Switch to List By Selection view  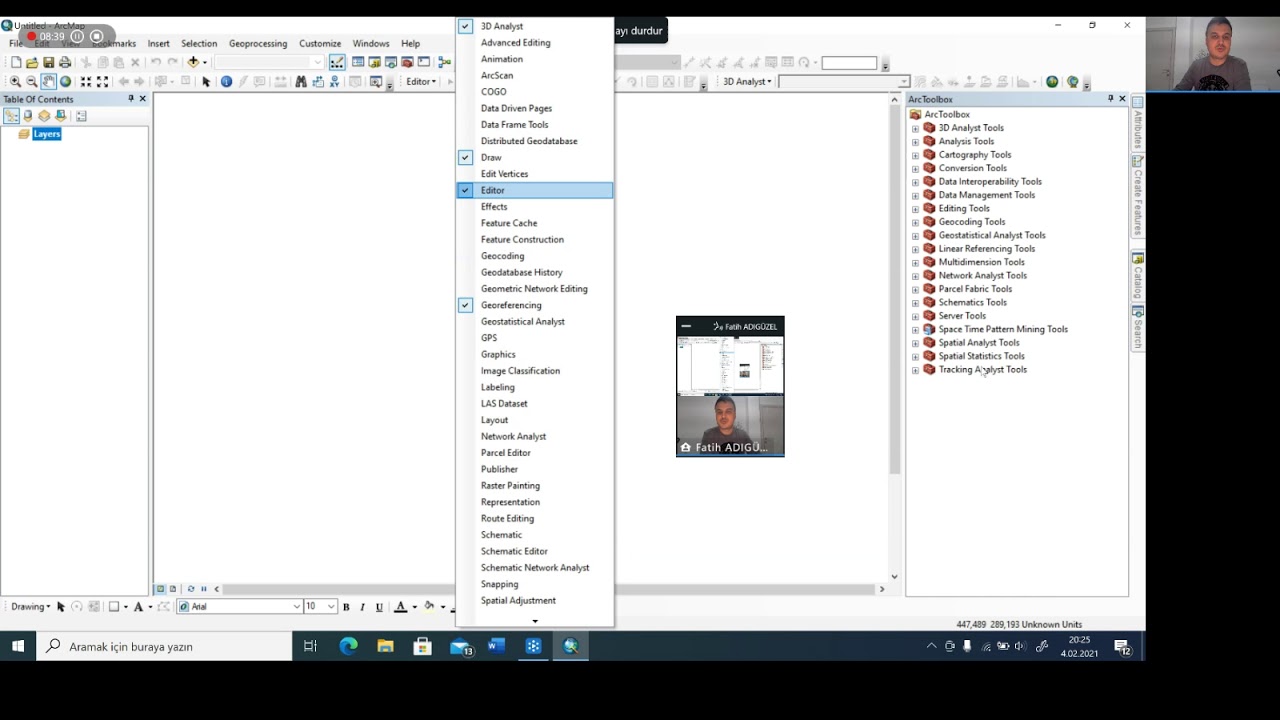61,116
